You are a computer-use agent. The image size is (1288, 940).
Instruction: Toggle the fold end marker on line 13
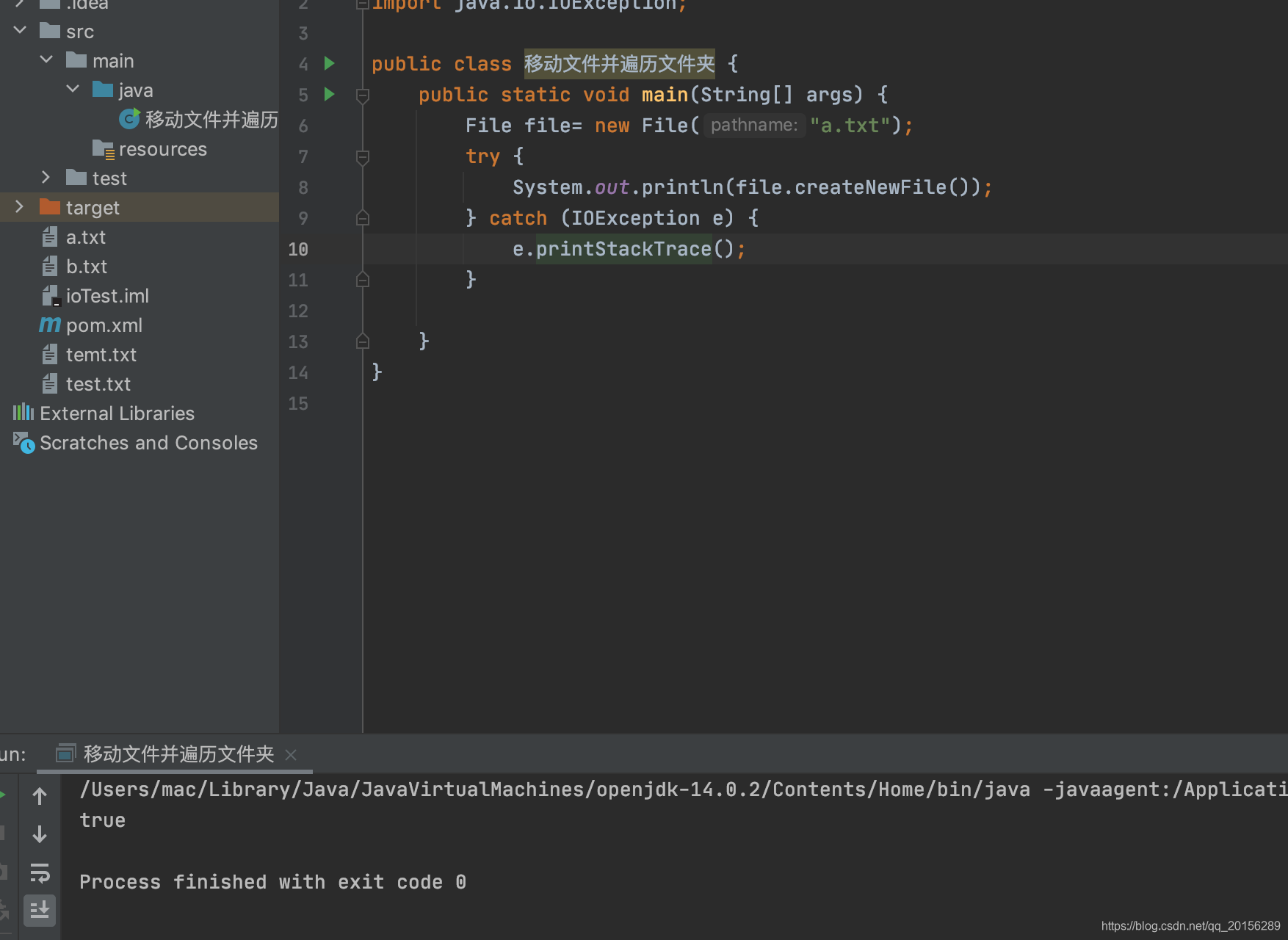363,341
